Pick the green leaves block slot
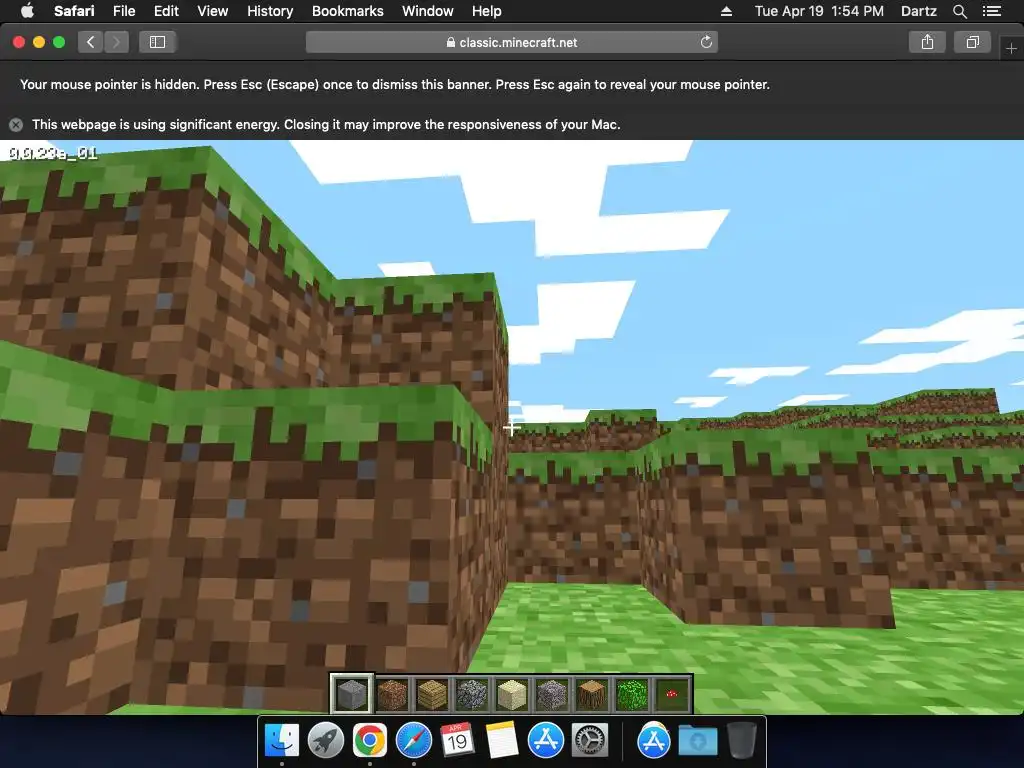 tap(632, 694)
